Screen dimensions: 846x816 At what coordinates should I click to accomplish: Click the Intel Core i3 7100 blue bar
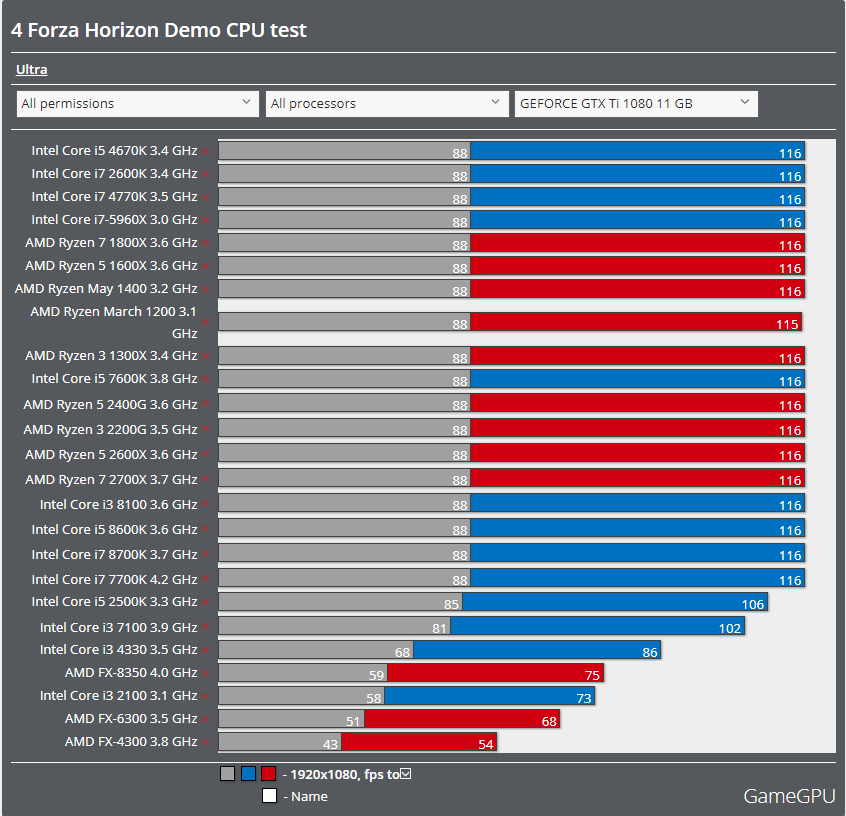597,627
